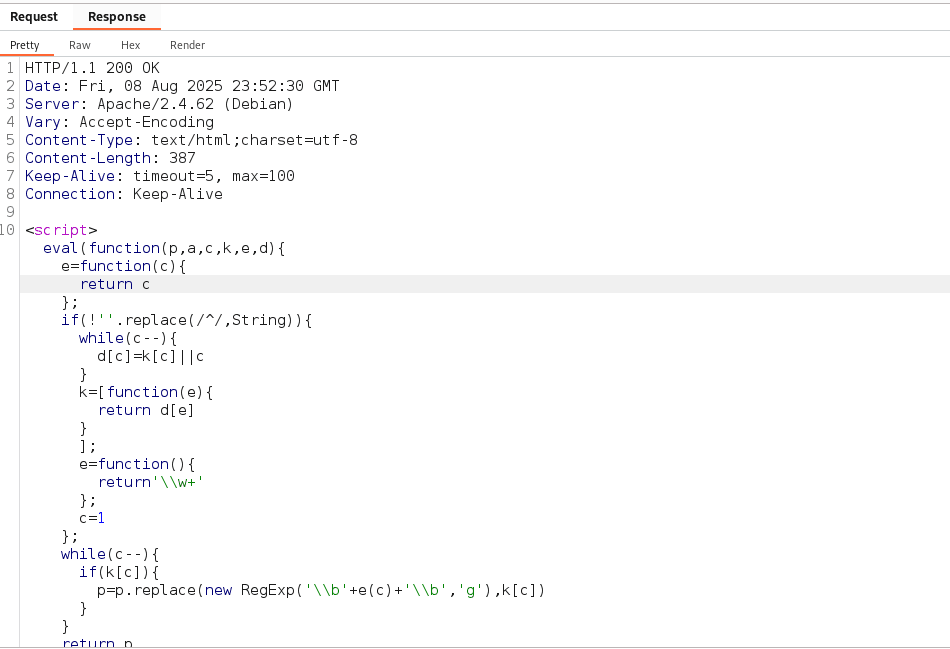This screenshot has height=649, width=950.
Task: Click the 'eval(function(p,a,c,k,e,d){' line
Action: tap(164, 248)
